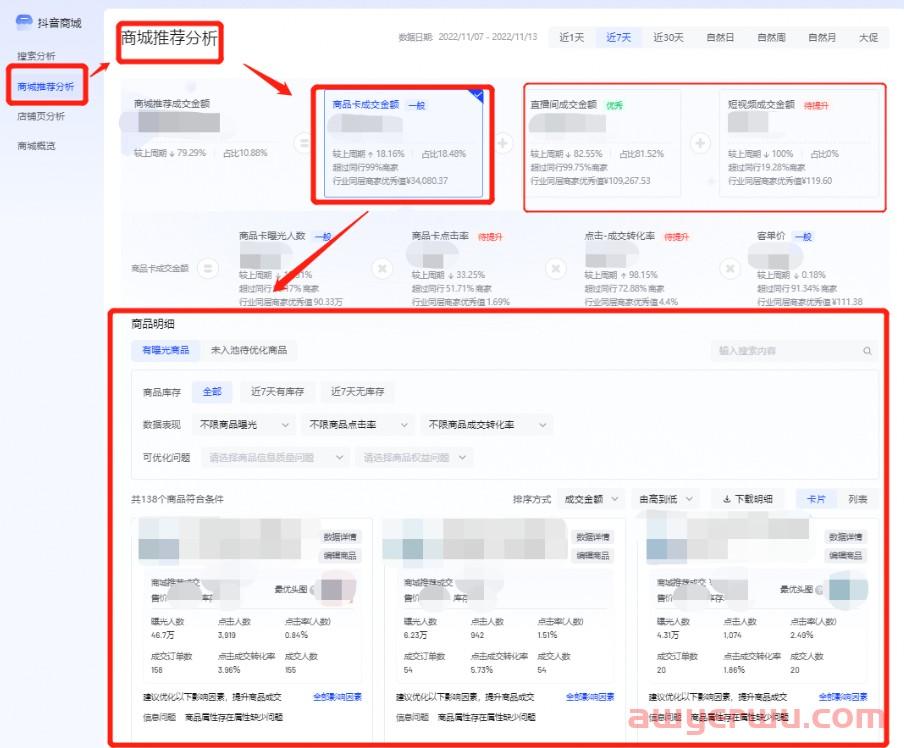
Task: Click the 商品明细 section heading
Action: pos(153,324)
